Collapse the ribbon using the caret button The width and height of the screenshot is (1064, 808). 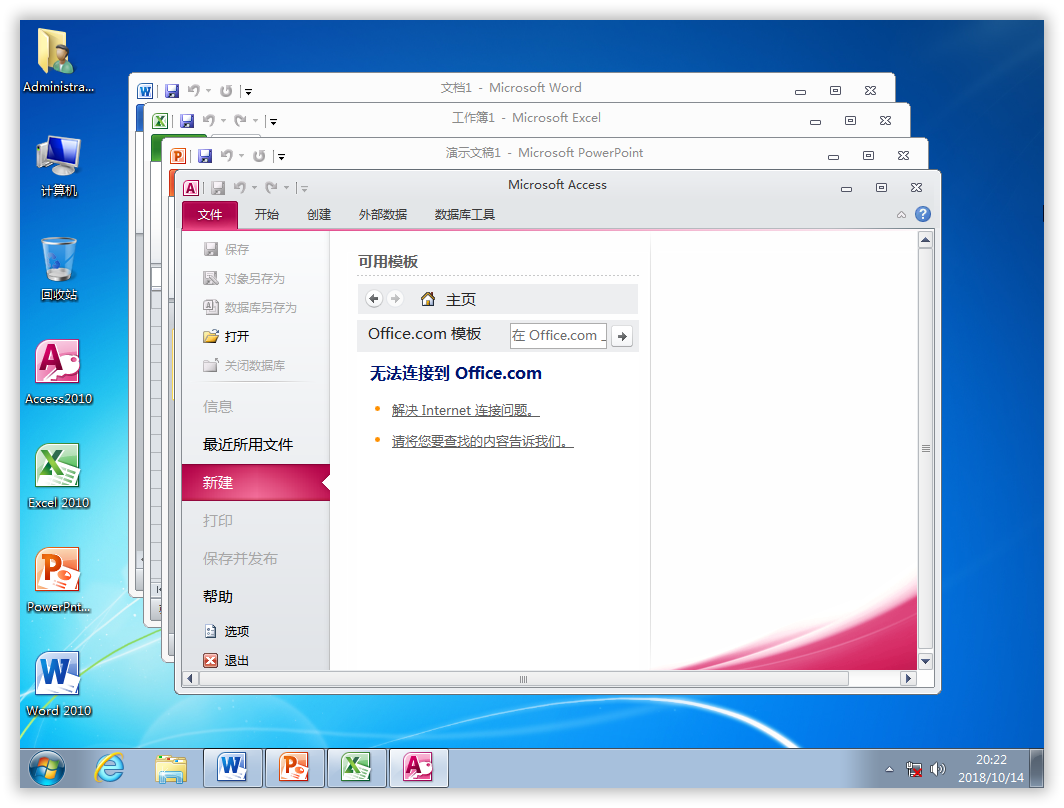tap(901, 214)
